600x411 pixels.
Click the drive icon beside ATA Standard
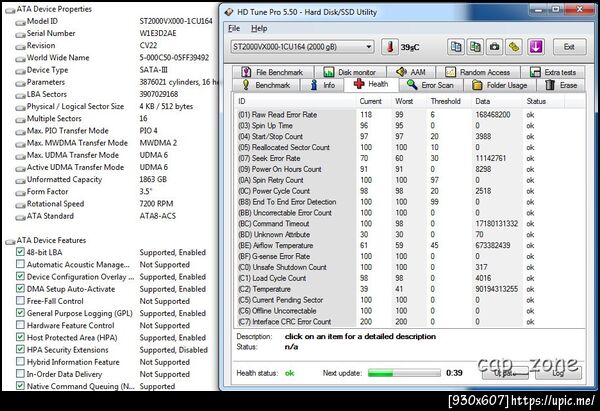click(x=20, y=217)
